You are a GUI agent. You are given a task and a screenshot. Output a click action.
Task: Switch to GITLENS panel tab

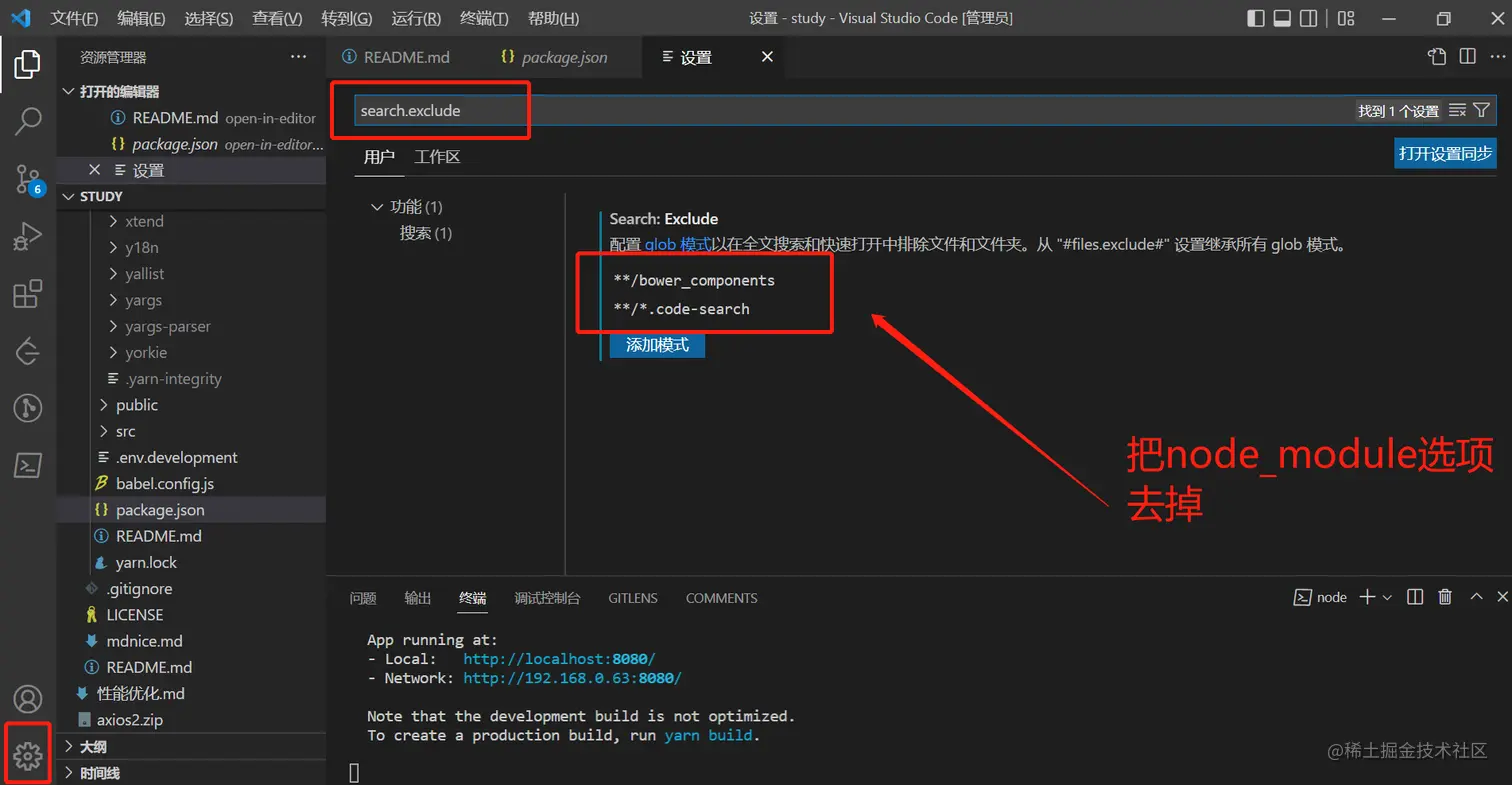coord(633,598)
